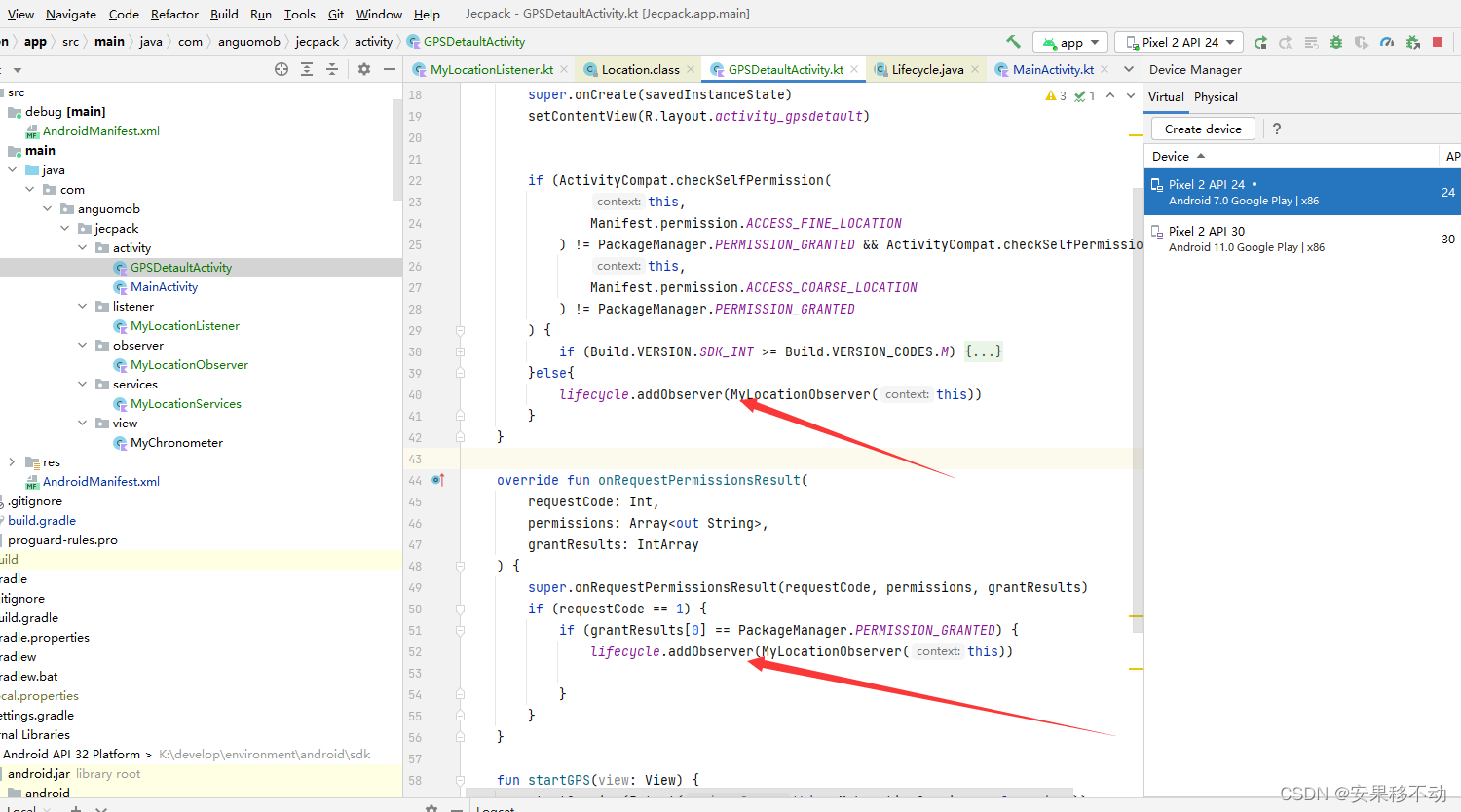Viewport: 1461px width, 812px height.
Task: Collapse the observer package in project tree
Action: pyautogui.click(x=82, y=345)
